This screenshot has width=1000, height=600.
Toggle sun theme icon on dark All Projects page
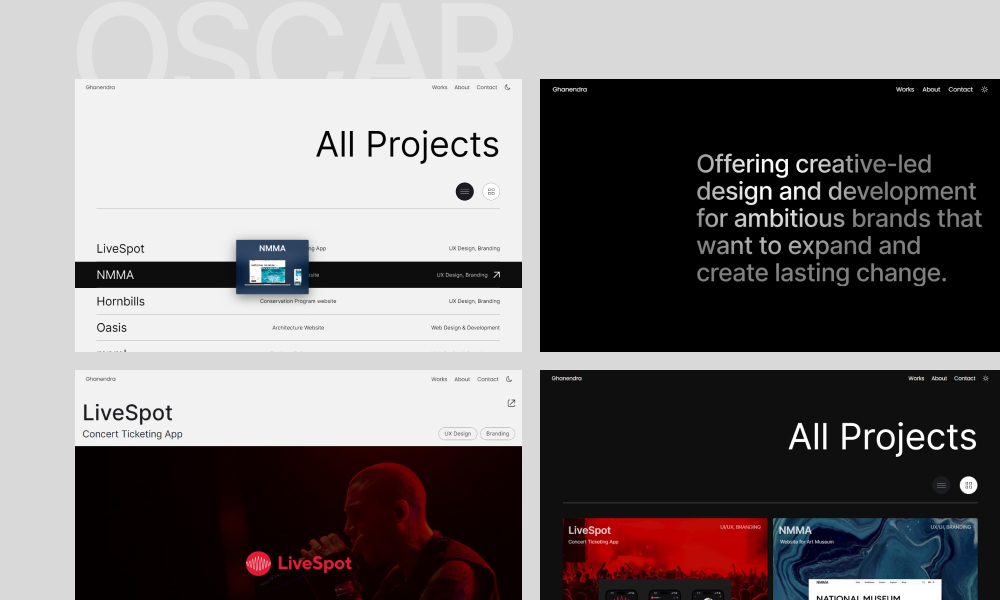(x=986, y=379)
